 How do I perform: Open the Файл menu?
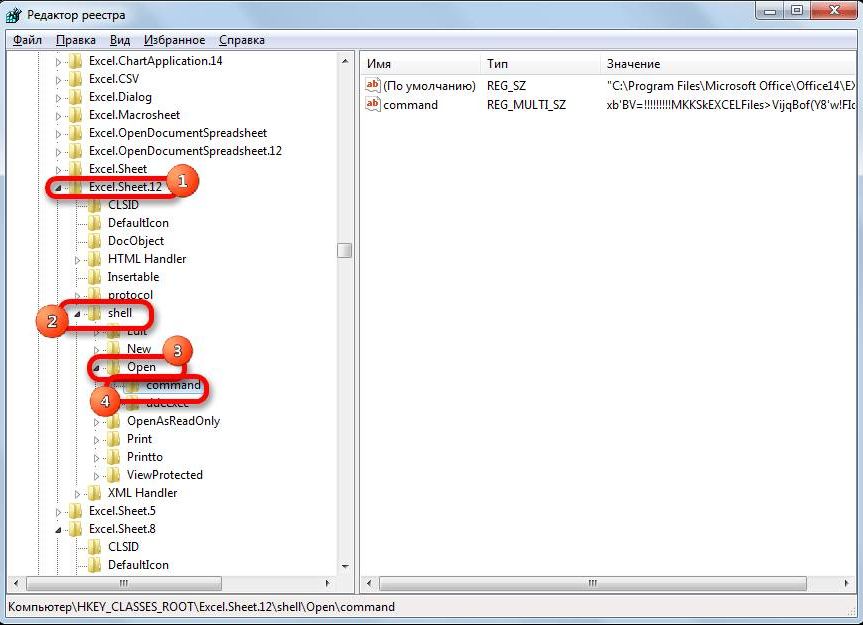coord(27,40)
